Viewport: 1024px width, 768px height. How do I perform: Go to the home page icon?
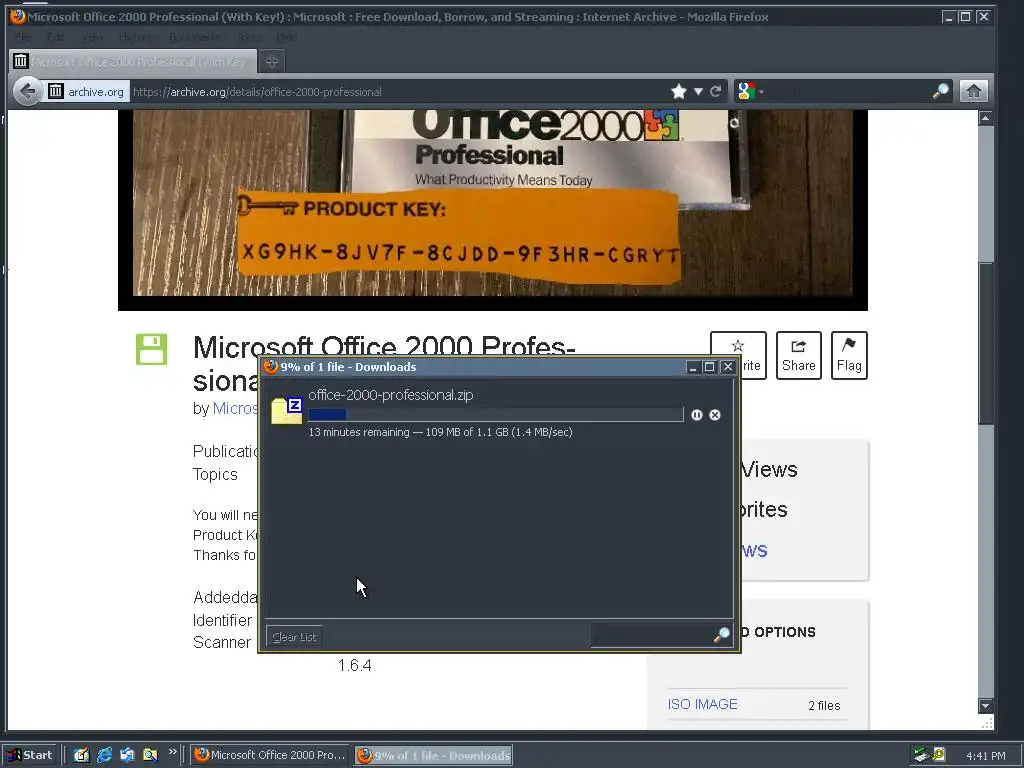(974, 91)
